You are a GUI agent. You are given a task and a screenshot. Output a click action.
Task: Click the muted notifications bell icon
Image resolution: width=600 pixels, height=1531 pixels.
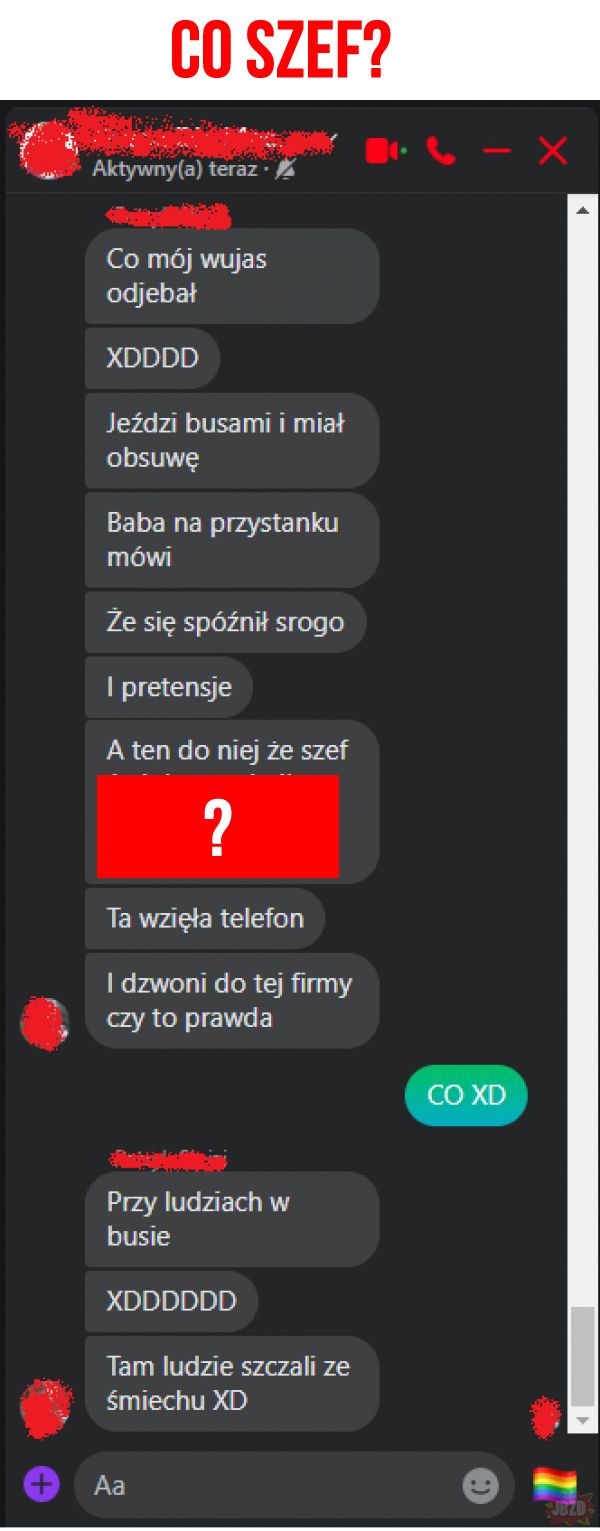click(x=285, y=170)
